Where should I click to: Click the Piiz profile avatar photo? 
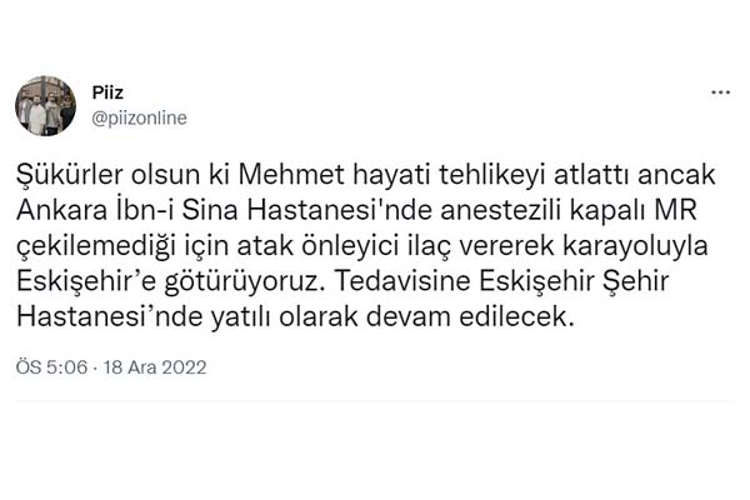(46, 105)
